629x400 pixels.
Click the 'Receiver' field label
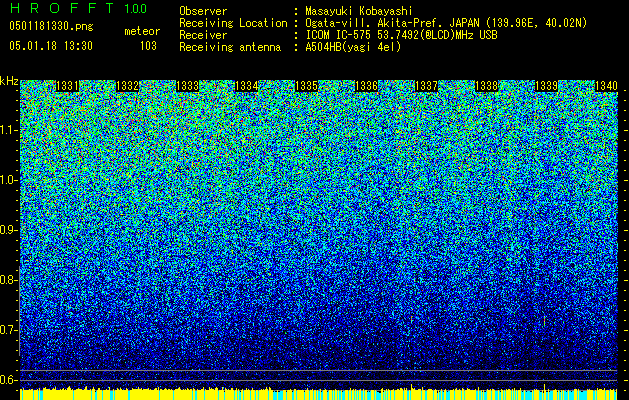click(203, 35)
